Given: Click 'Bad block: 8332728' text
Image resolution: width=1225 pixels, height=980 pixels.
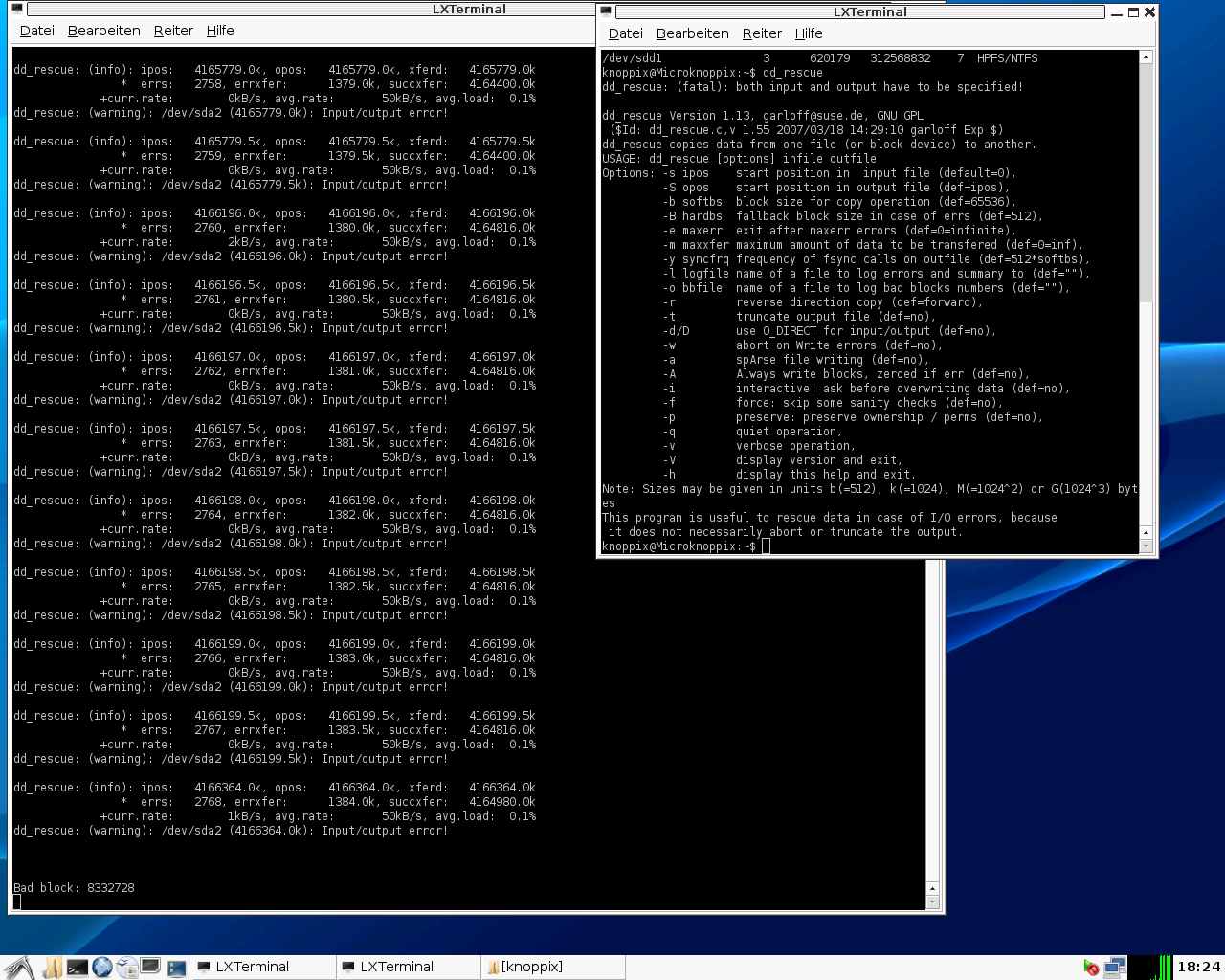Looking at the screenshot, I should pyautogui.click(x=74, y=888).
